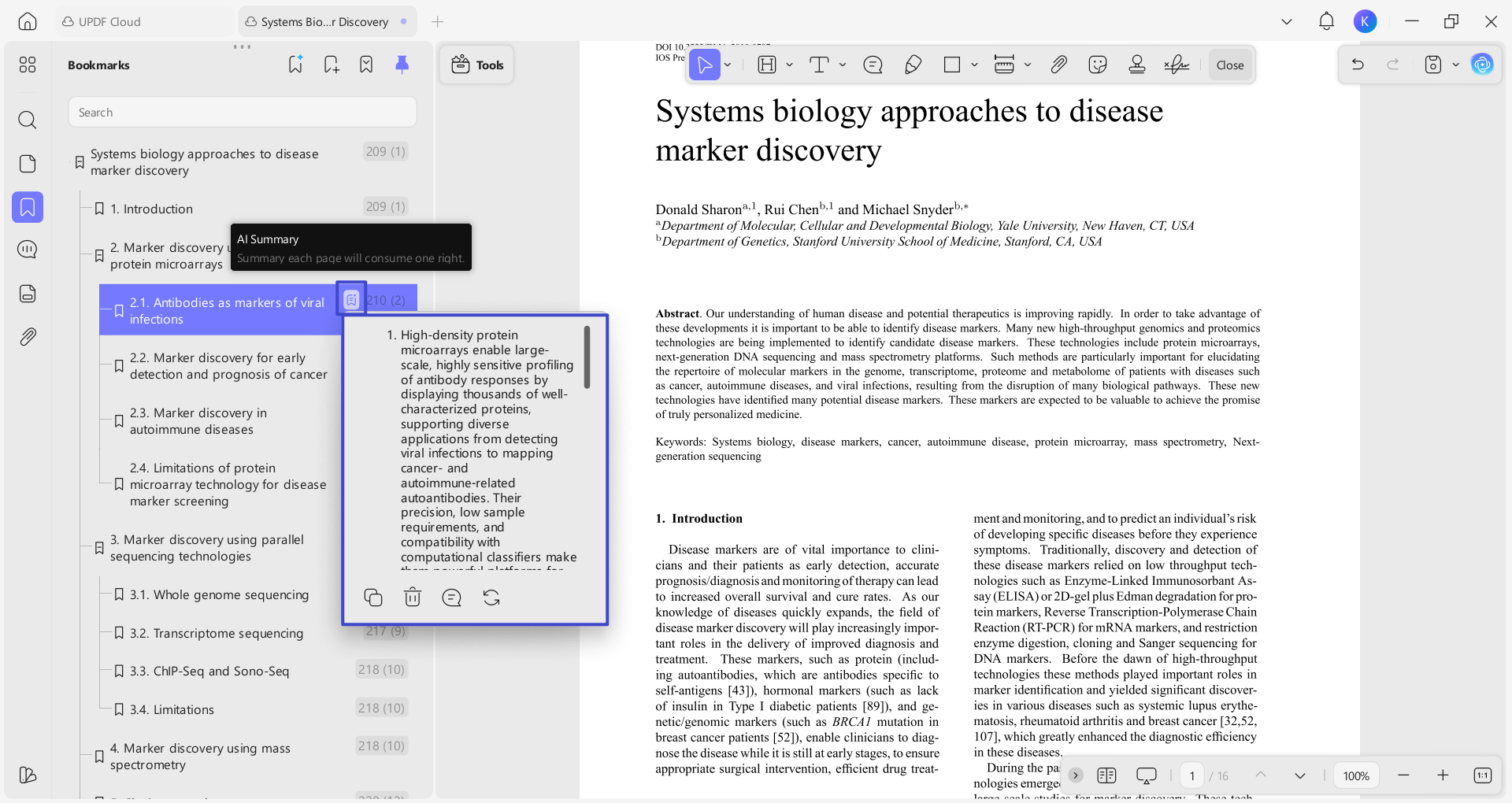
Task: Open the attachments paperclip in left sidebar
Action: (x=28, y=337)
